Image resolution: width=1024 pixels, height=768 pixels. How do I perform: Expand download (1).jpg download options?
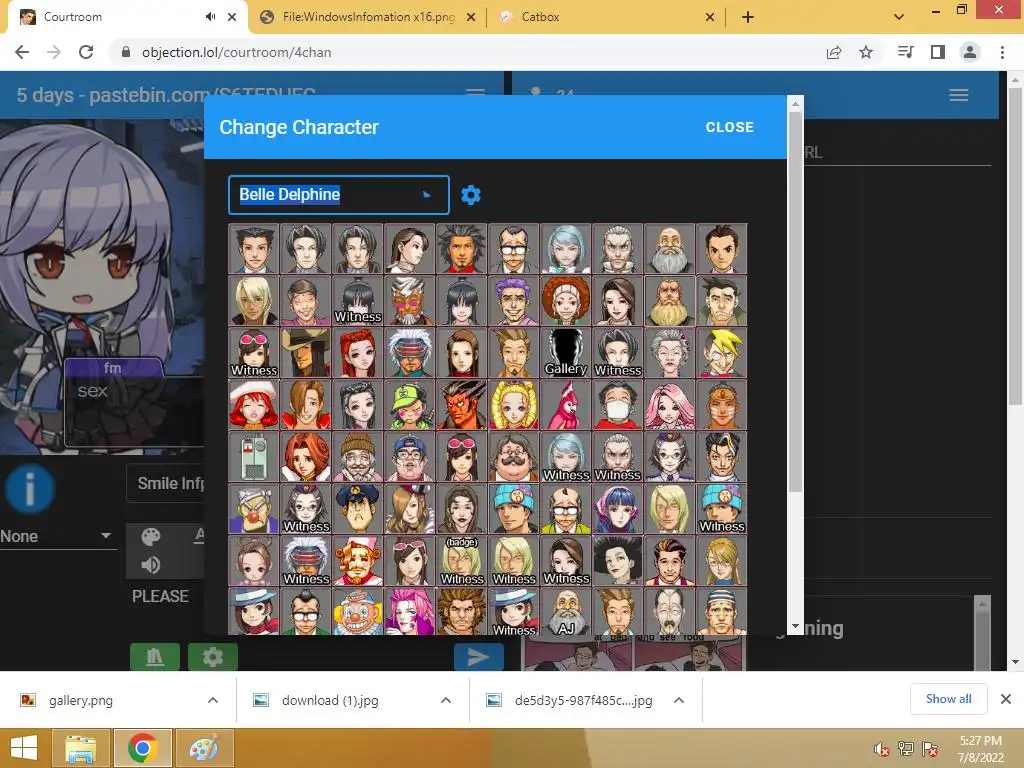(446, 700)
